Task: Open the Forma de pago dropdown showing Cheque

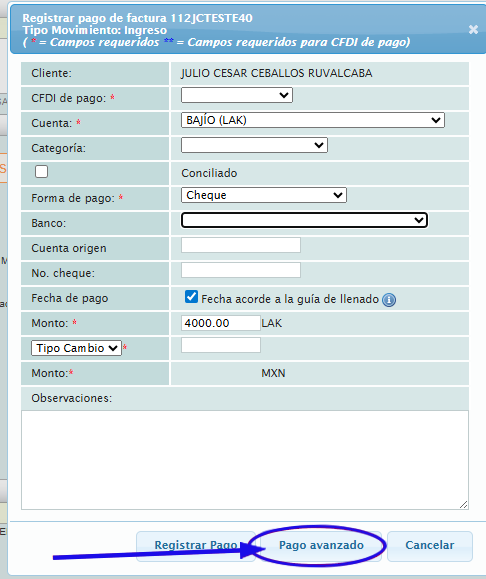Action: click(x=264, y=195)
